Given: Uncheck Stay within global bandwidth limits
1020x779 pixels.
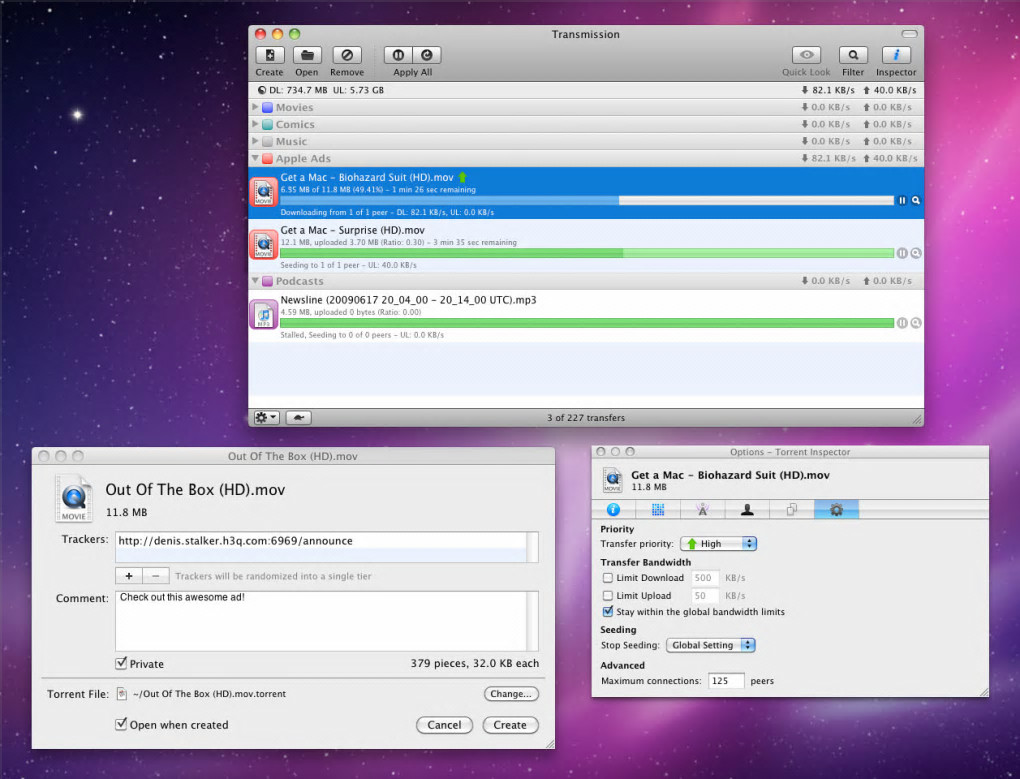Looking at the screenshot, I should (x=607, y=612).
